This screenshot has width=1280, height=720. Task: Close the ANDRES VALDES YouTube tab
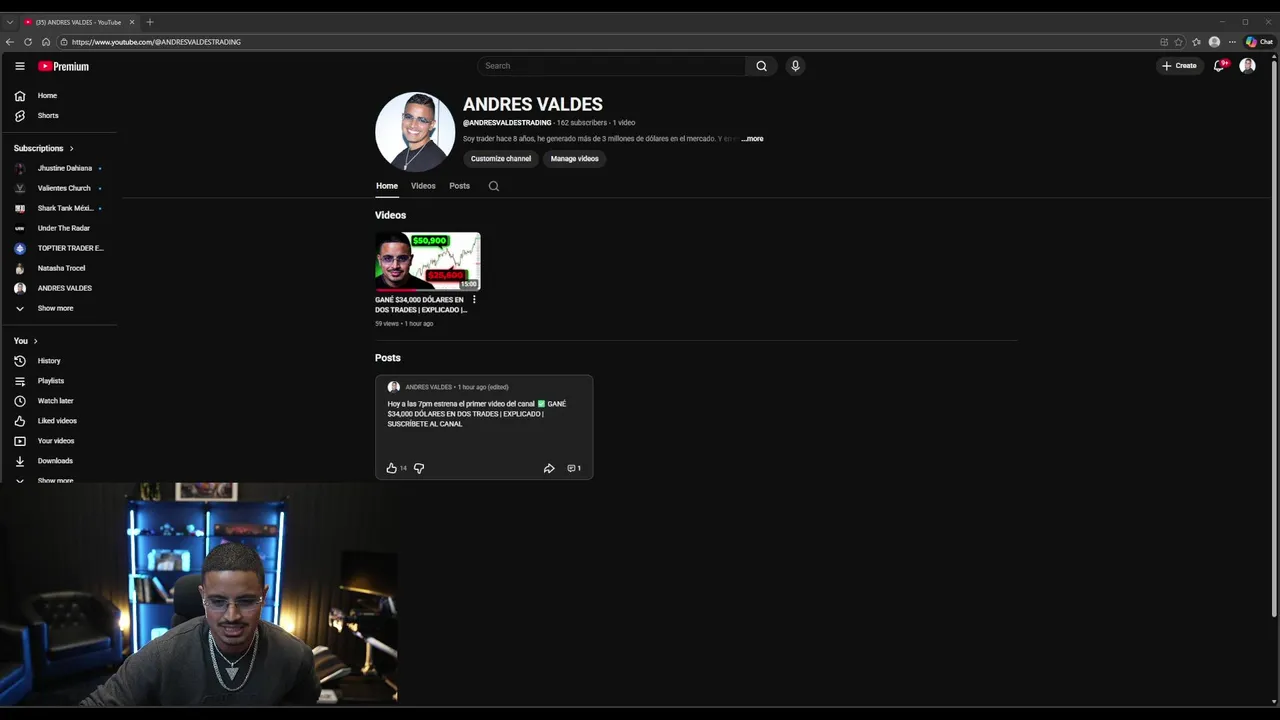pos(131,22)
